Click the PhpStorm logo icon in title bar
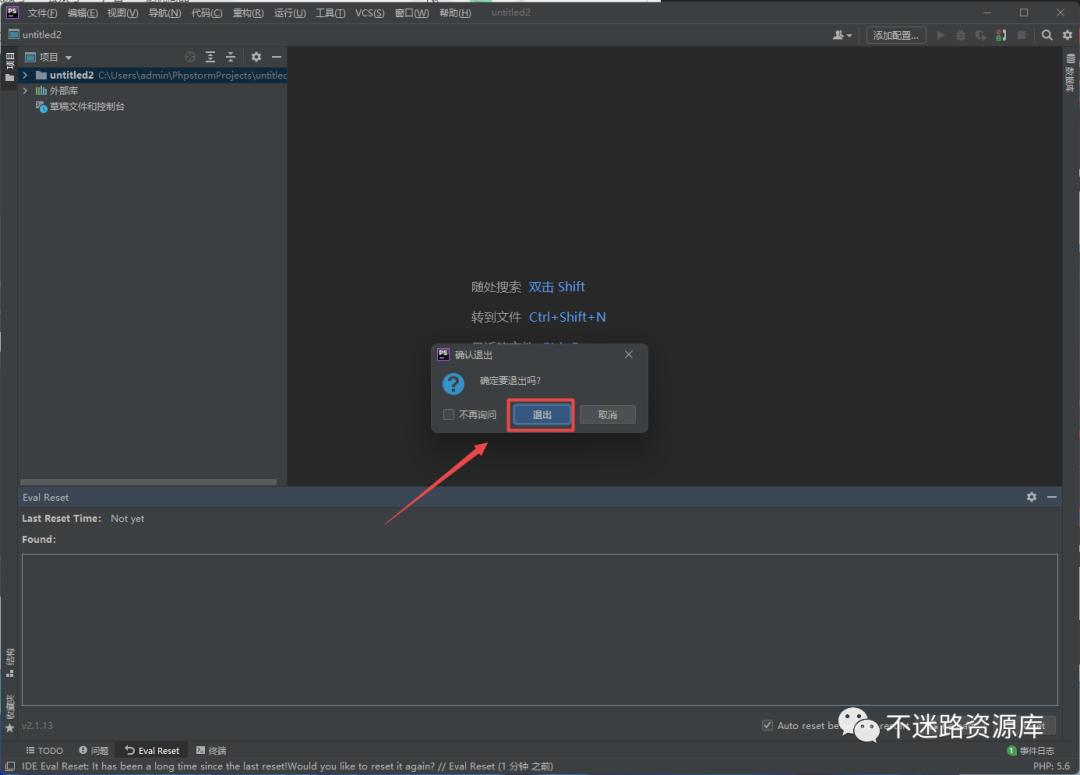The width and height of the screenshot is (1080, 775). pos(12,12)
